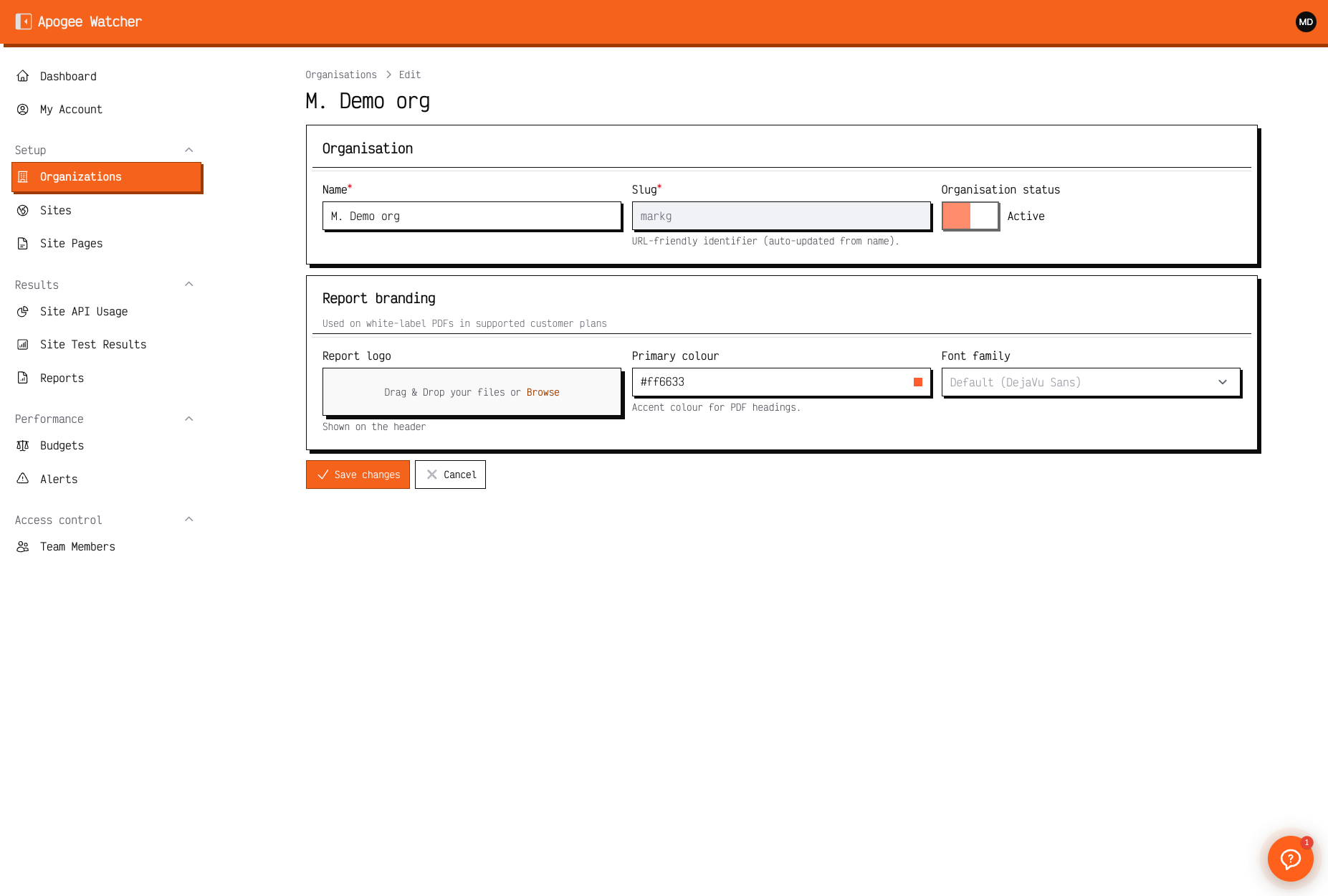
Task: Open the Budgets page
Action: (107, 445)
